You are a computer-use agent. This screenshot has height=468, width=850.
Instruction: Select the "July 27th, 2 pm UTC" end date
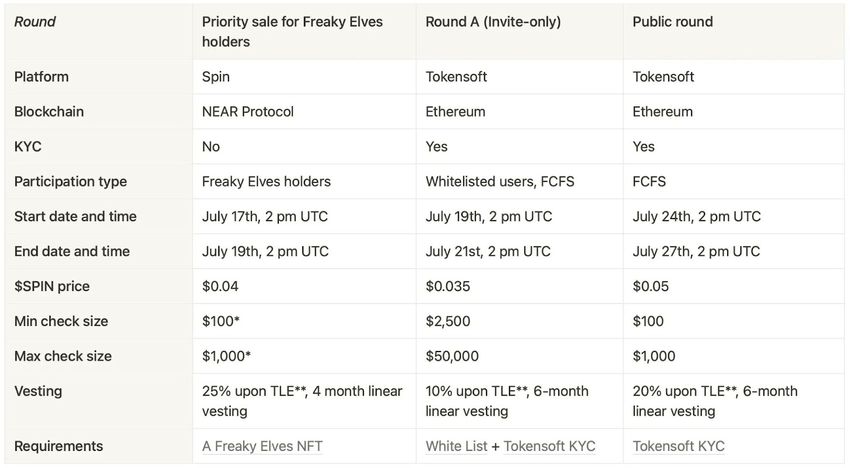click(x=696, y=251)
